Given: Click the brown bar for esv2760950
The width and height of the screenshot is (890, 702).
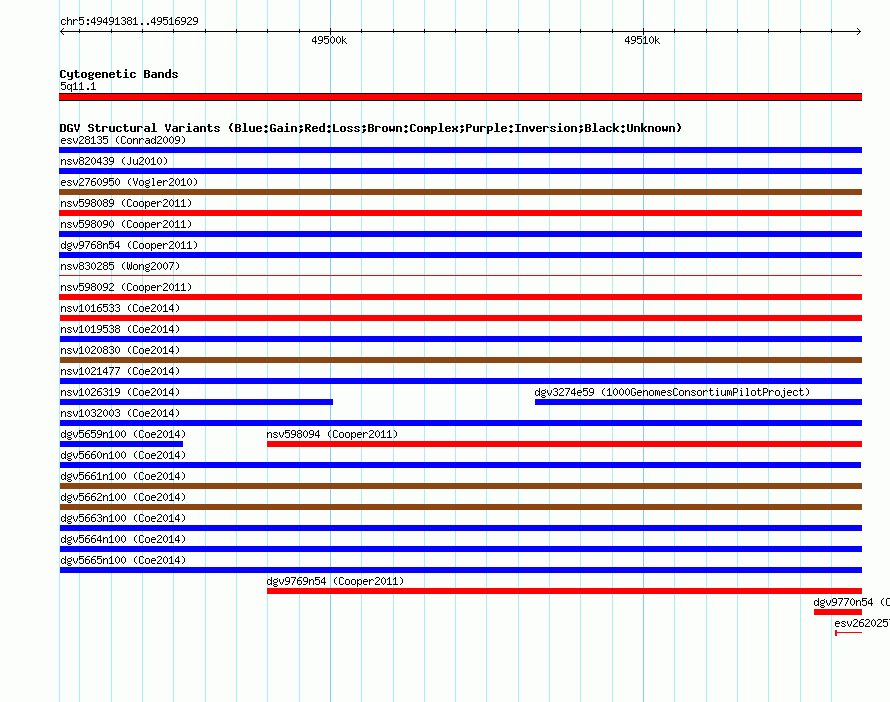Looking at the screenshot, I should pyautogui.click(x=460, y=192).
